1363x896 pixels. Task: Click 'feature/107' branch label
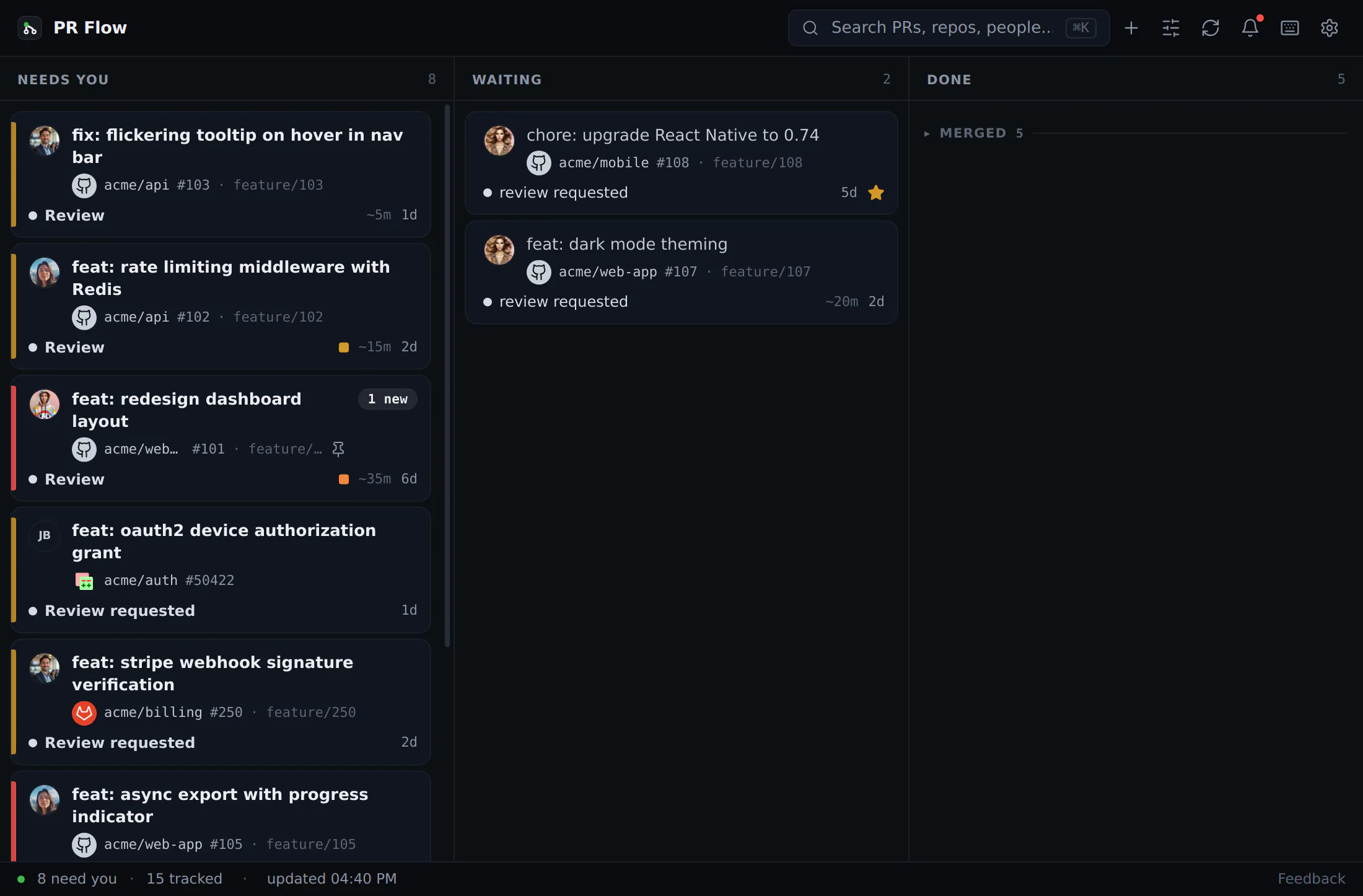[x=766, y=272]
